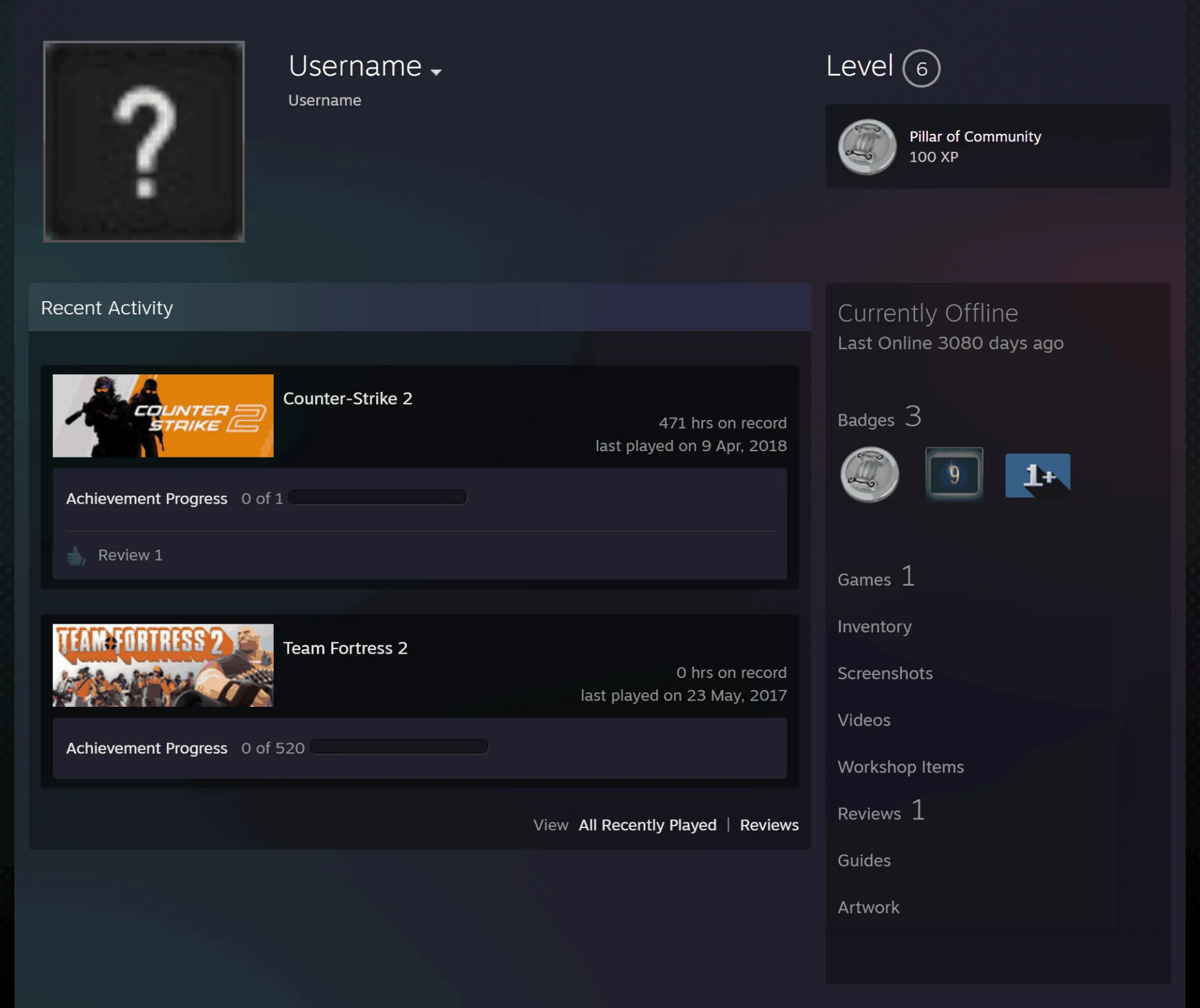This screenshot has width=1200, height=1008.
Task: Click the blue 1+ game collector badge
Action: [x=1037, y=476]
